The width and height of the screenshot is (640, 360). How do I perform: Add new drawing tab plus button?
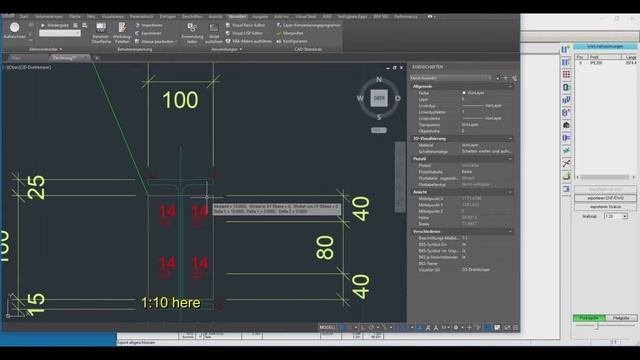[x=97, y=58]
